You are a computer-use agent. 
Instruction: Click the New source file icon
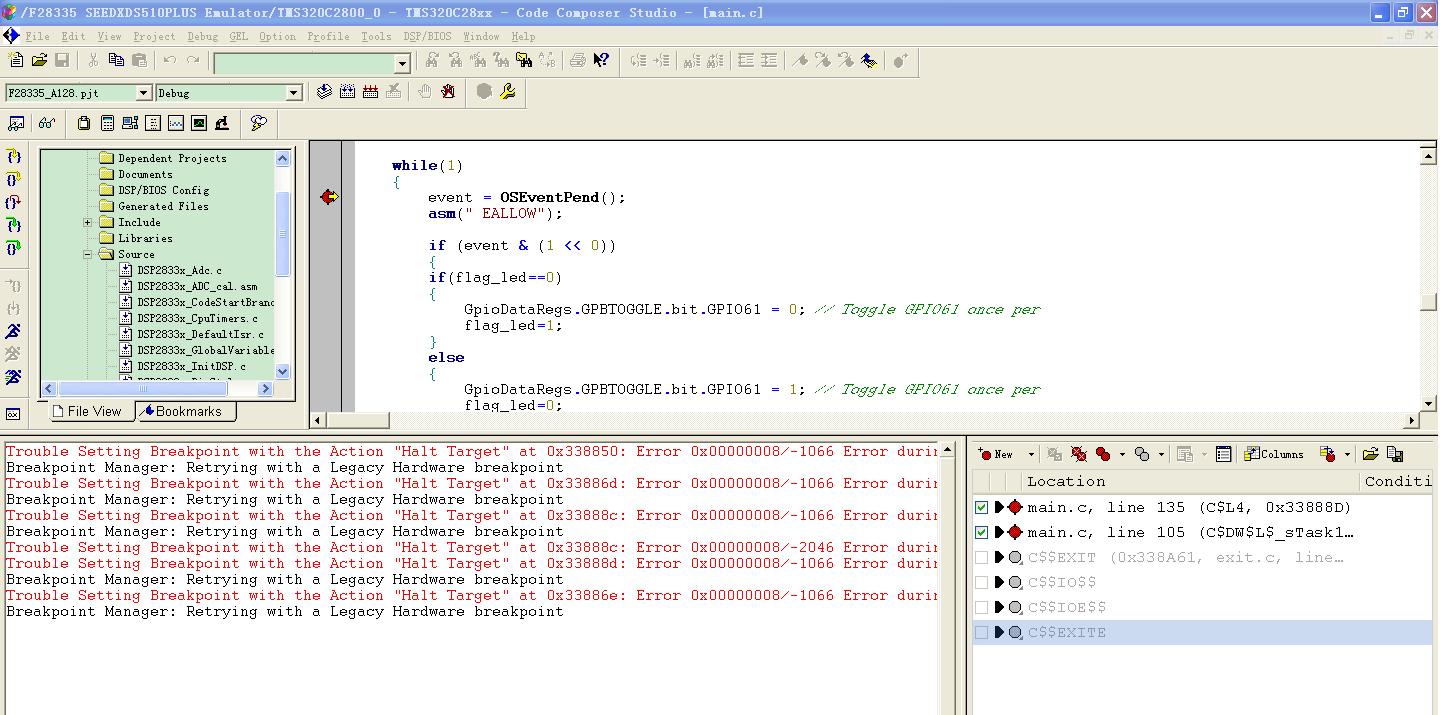click(16, 61)
